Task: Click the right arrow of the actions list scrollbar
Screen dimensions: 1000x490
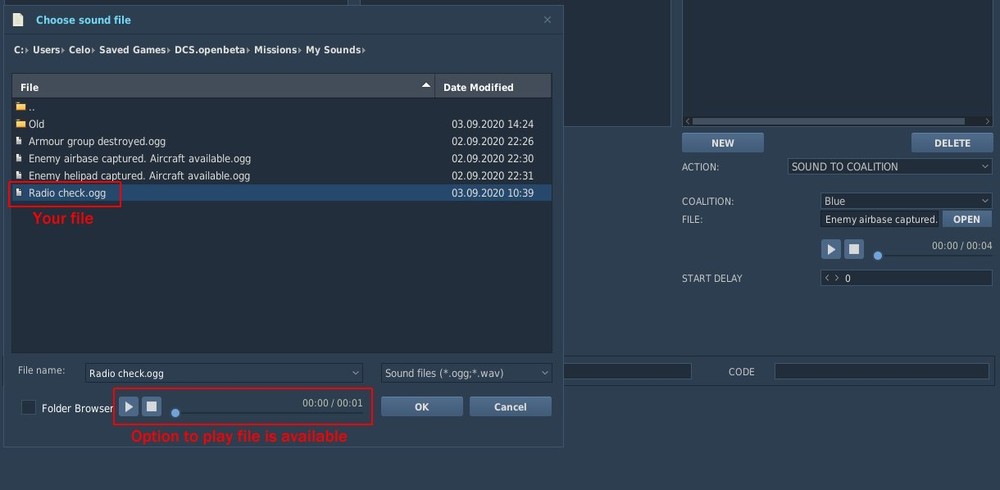Action: [x=987, y=121]
